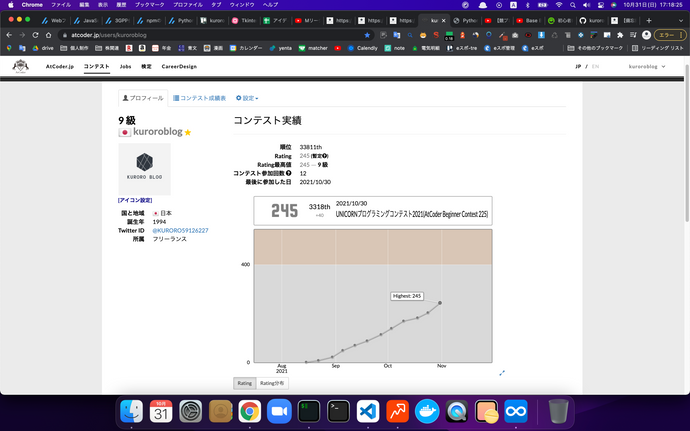Image resolution: width=690 pixels, height=431 pixels.
Task: Open the Trash in the Dock
Action: click(558, 412)
